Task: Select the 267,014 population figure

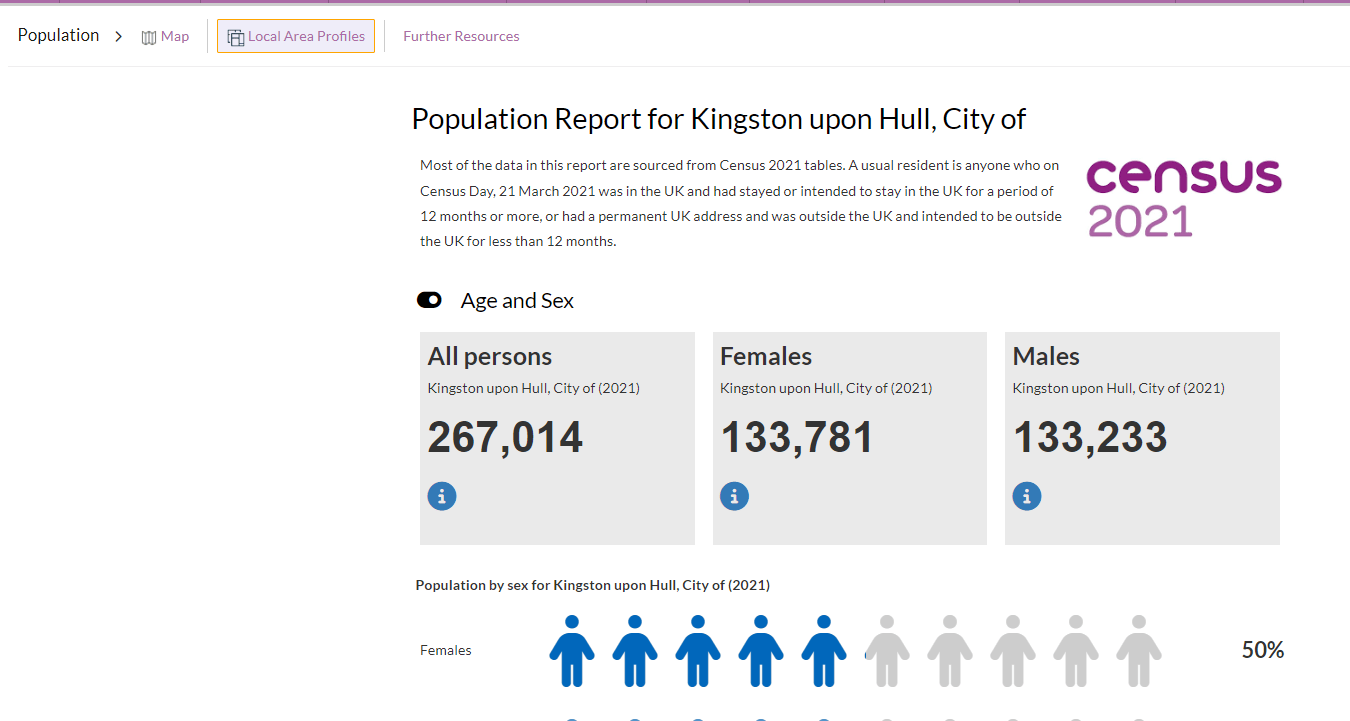Action: click(504, 437)
